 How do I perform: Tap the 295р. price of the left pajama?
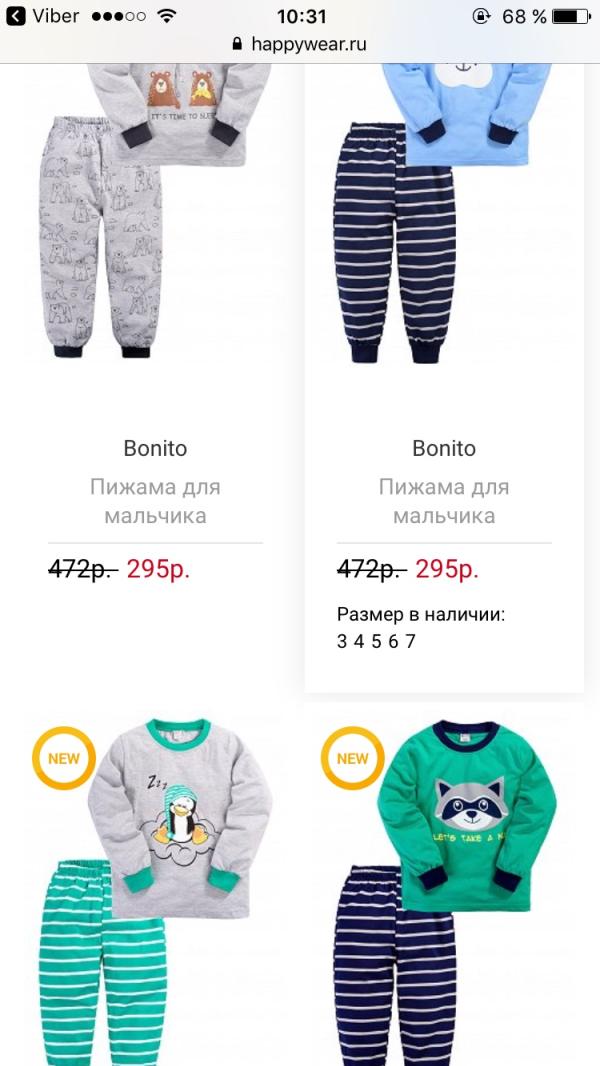click(158, 569)
